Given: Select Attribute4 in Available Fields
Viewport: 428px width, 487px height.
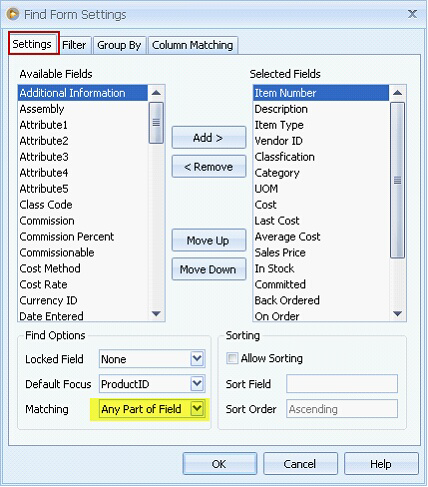Looking at the screenshot, I should click(x=83, y=173).
